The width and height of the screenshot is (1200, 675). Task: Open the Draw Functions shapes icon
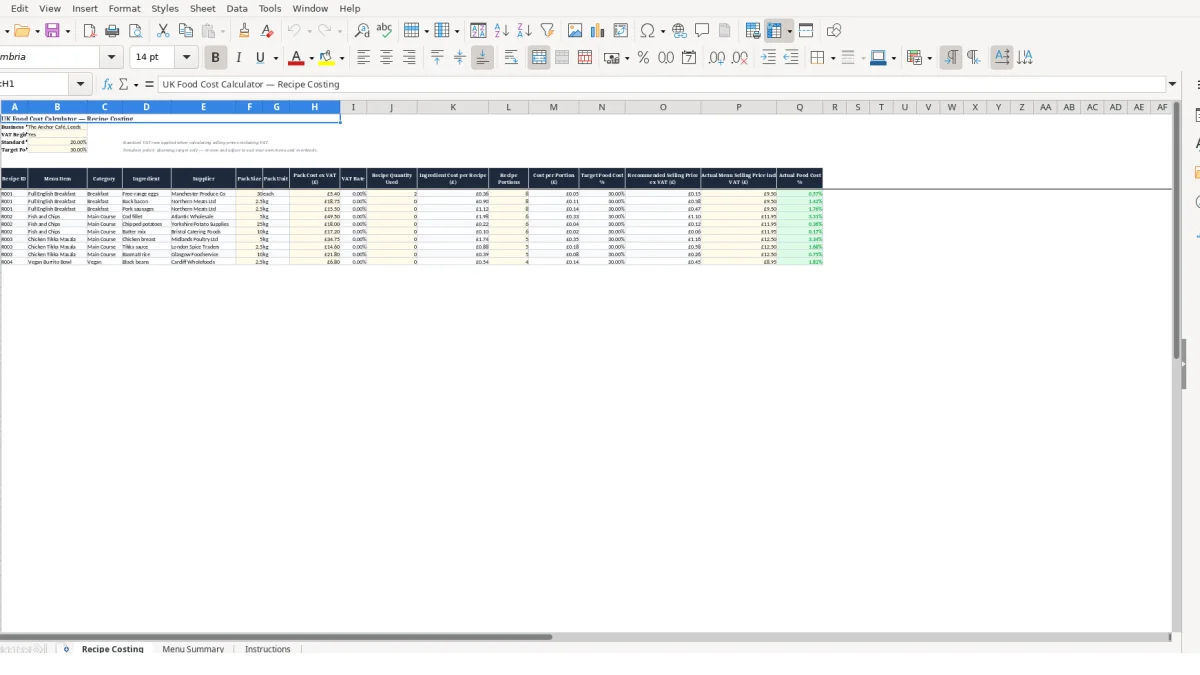(x=834, y=31)
